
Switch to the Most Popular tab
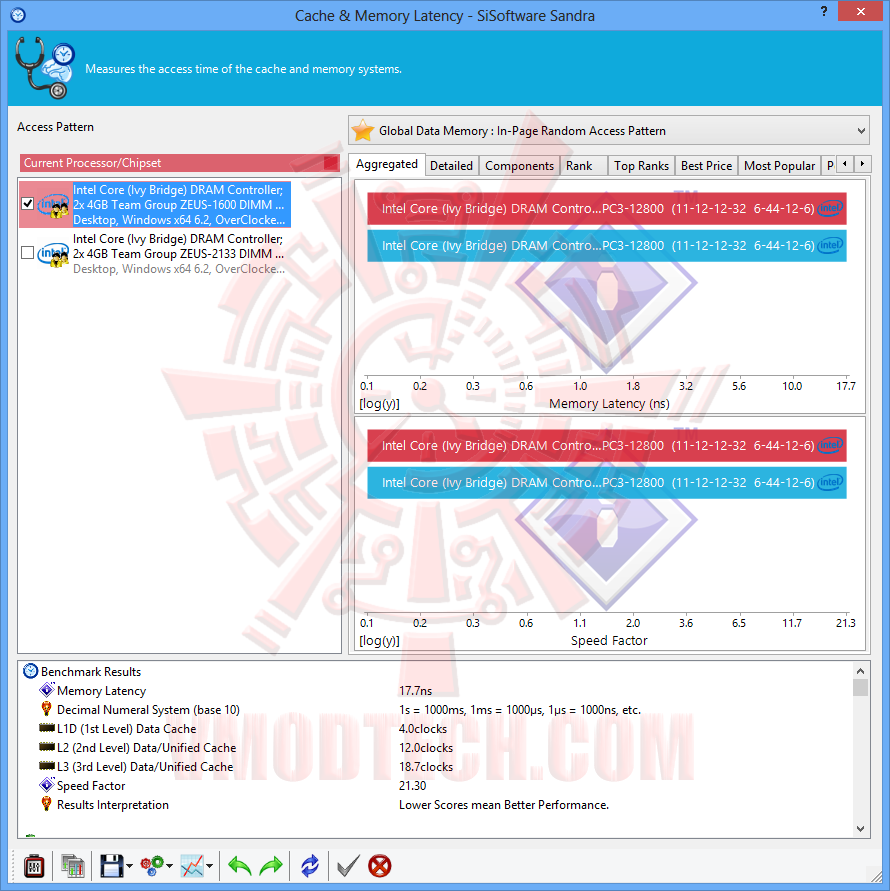pos(779,165)
